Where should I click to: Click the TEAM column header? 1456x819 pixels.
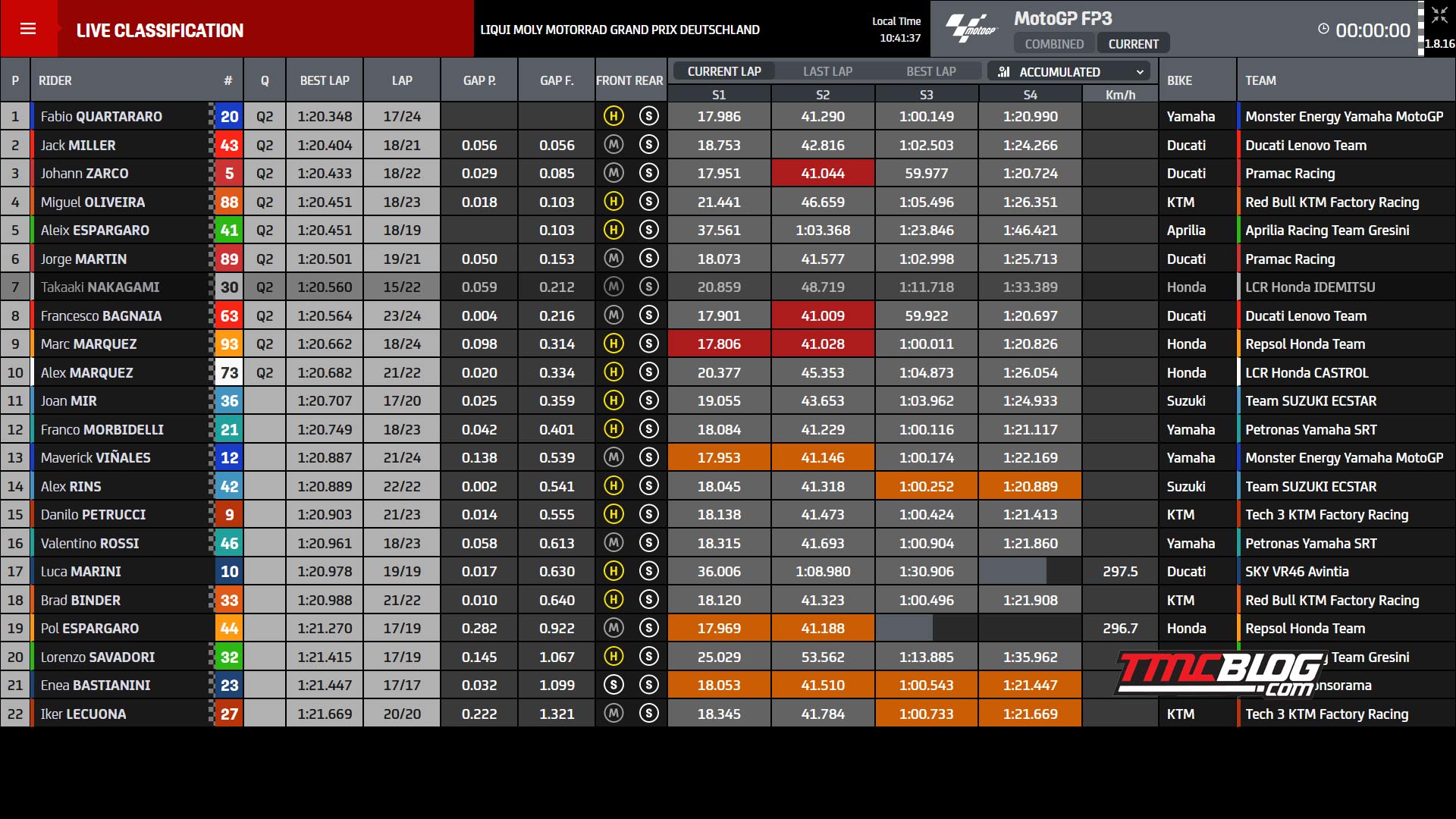pyautogui.click(x=1260, y=80)
